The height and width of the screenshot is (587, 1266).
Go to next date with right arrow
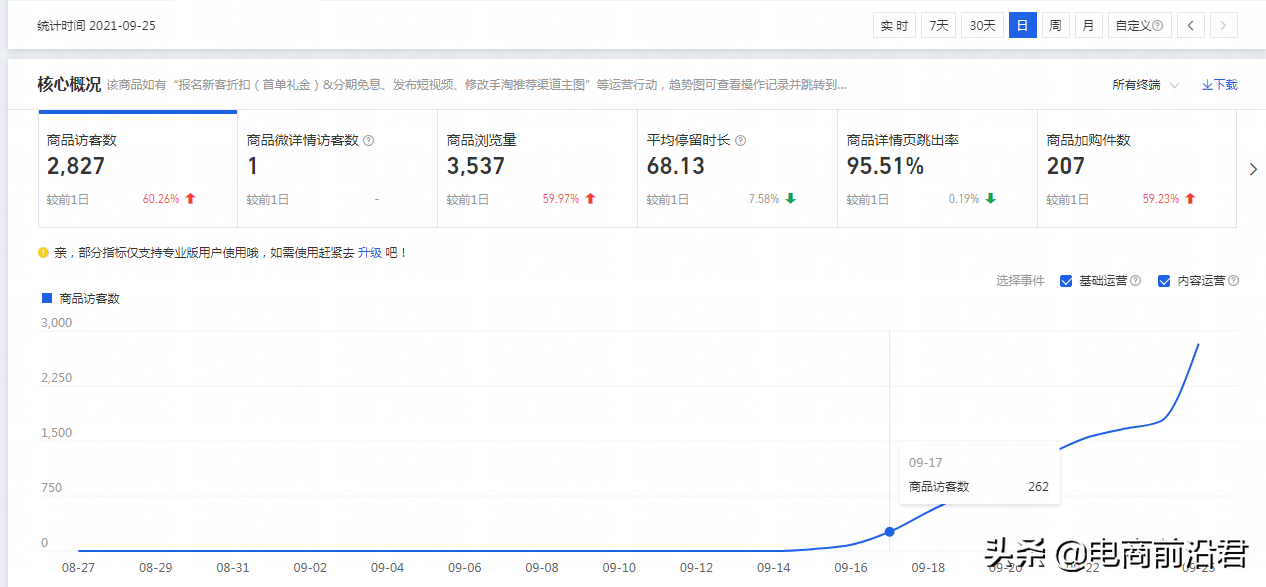(x=1224, y=26)
